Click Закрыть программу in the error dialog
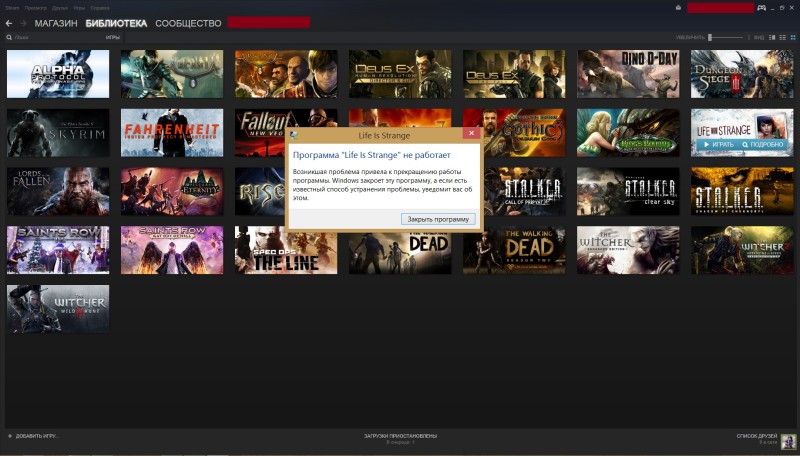 [438, 219]
